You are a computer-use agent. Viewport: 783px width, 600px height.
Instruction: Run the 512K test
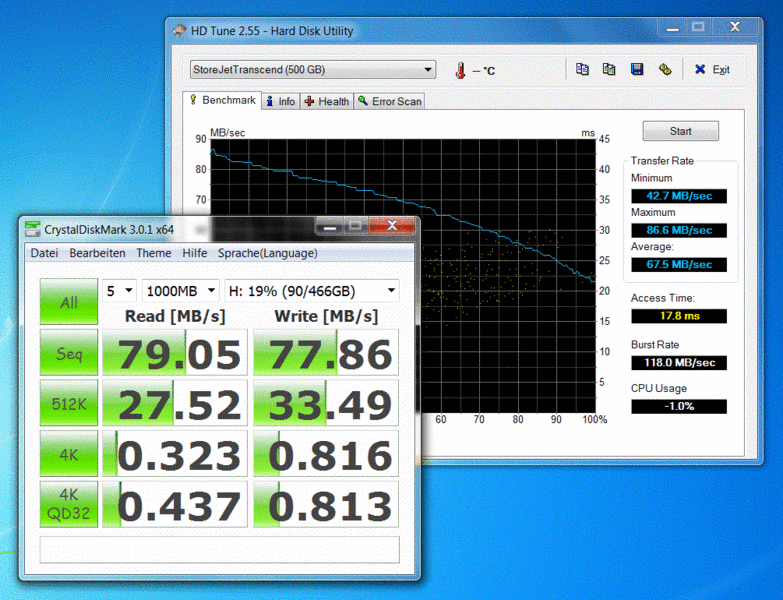pyautogui.click(x=69, y=403)
